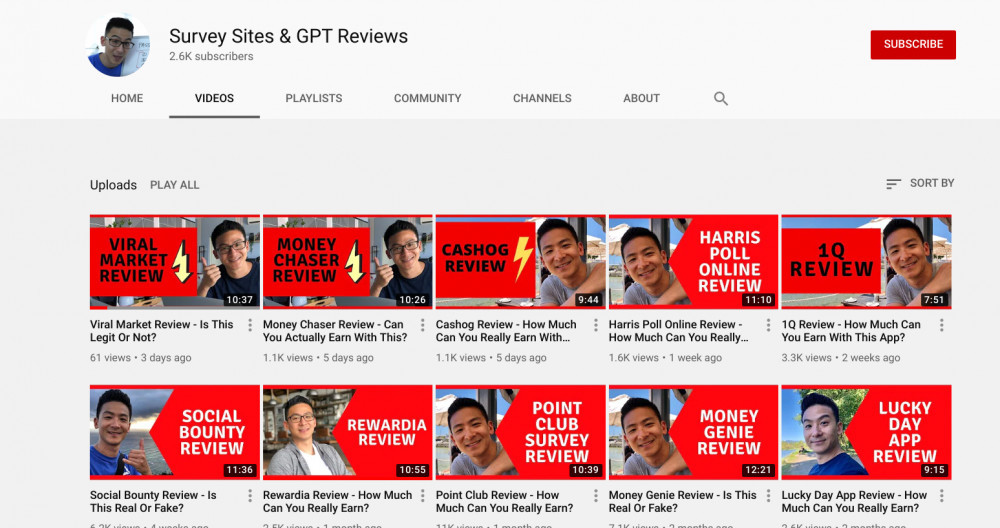1000x528 pixels.
Task: Open the Sort By icon menu
Action: point(893,184)
